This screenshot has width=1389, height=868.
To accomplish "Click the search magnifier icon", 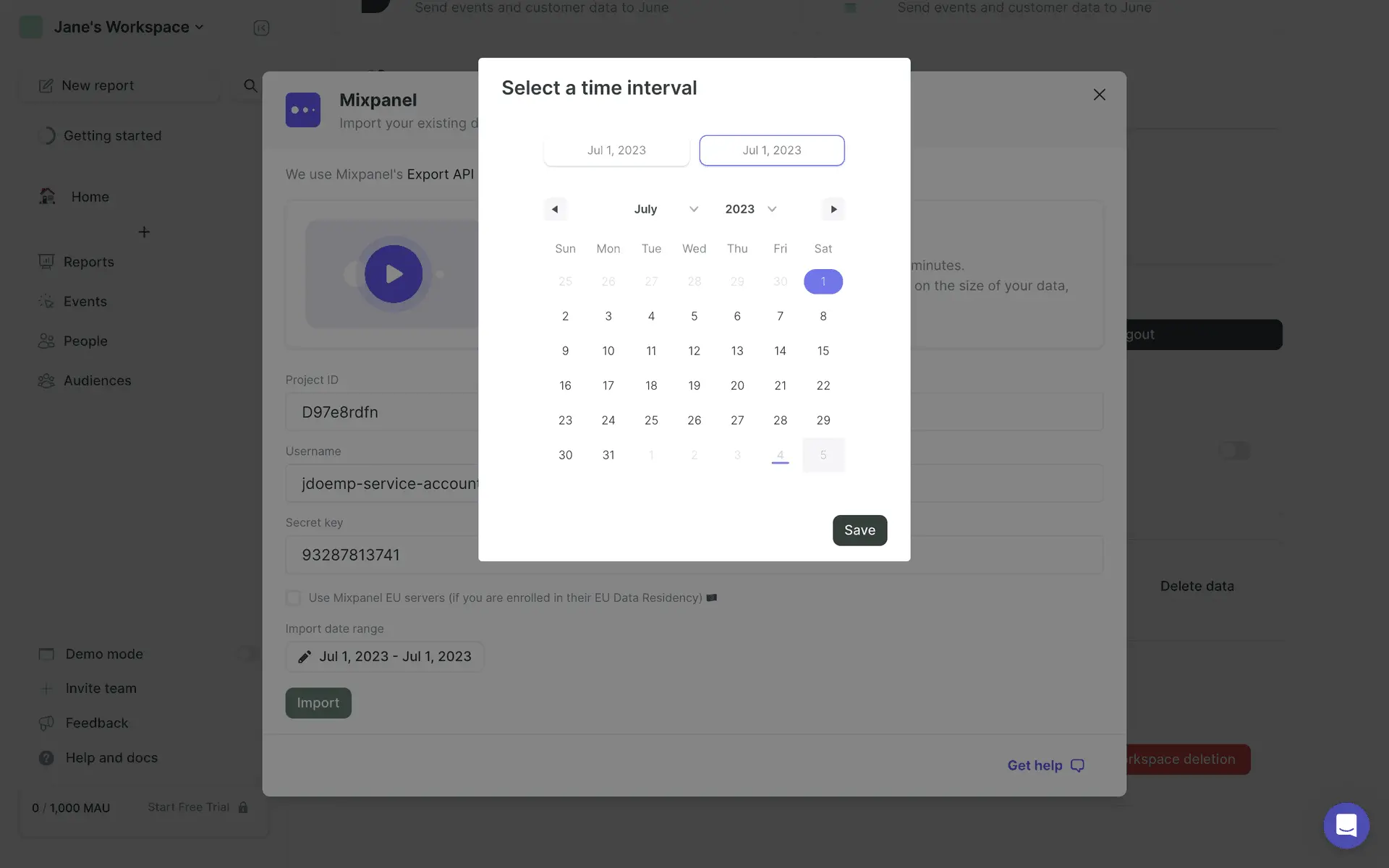I will click(x=250, y=86).
